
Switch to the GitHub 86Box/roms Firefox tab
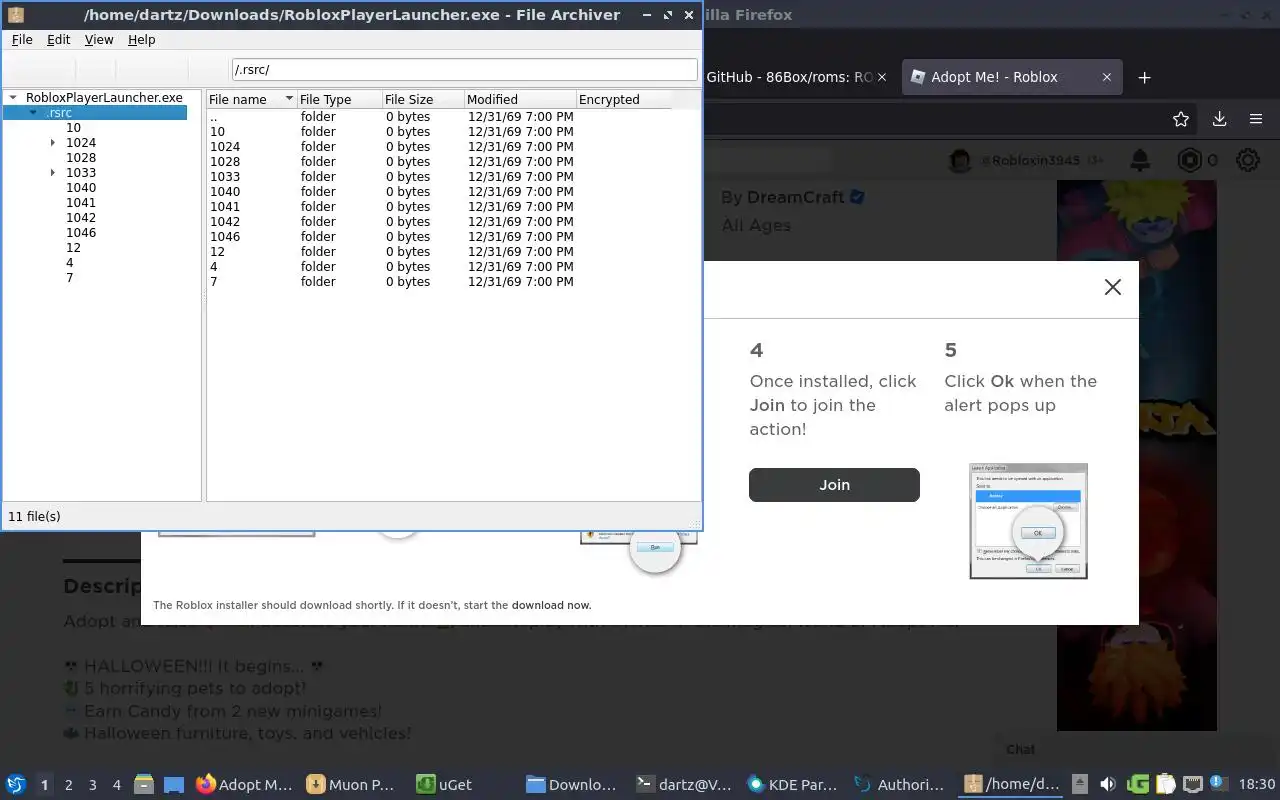click(x=790, y=77)
